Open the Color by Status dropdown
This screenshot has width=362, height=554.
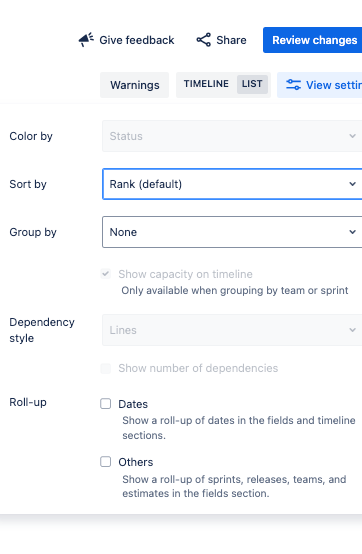232,136
